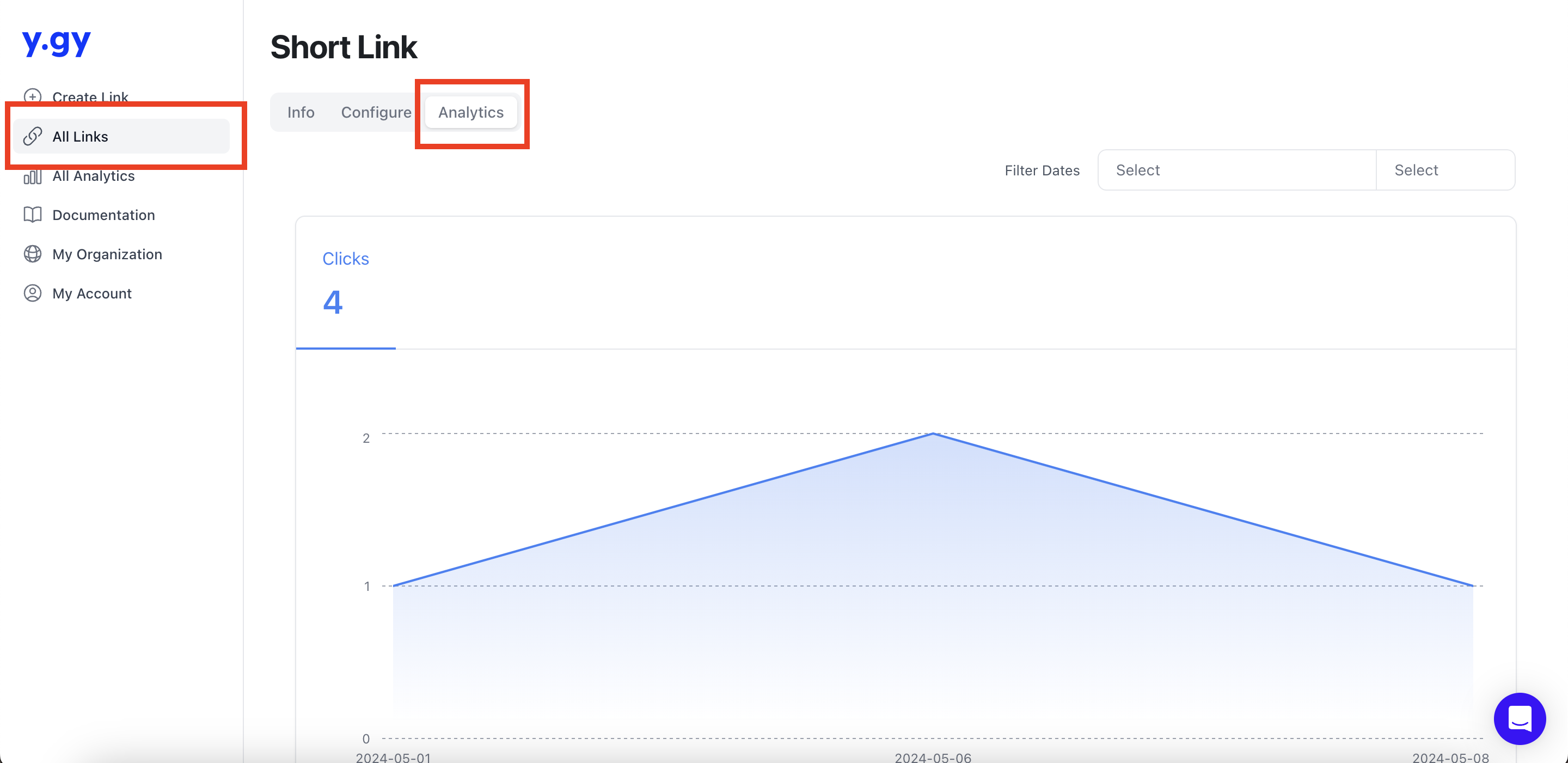Click the y-axis value 2
The height and width of the screenshot is (763, 1568).
point(366,438)
